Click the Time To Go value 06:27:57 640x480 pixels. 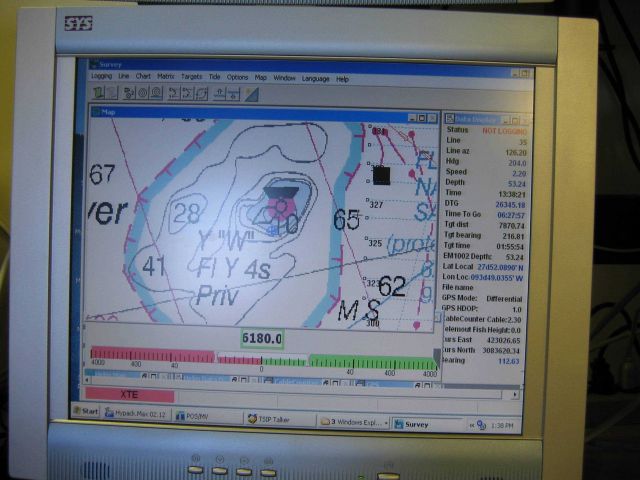(511, 215)
